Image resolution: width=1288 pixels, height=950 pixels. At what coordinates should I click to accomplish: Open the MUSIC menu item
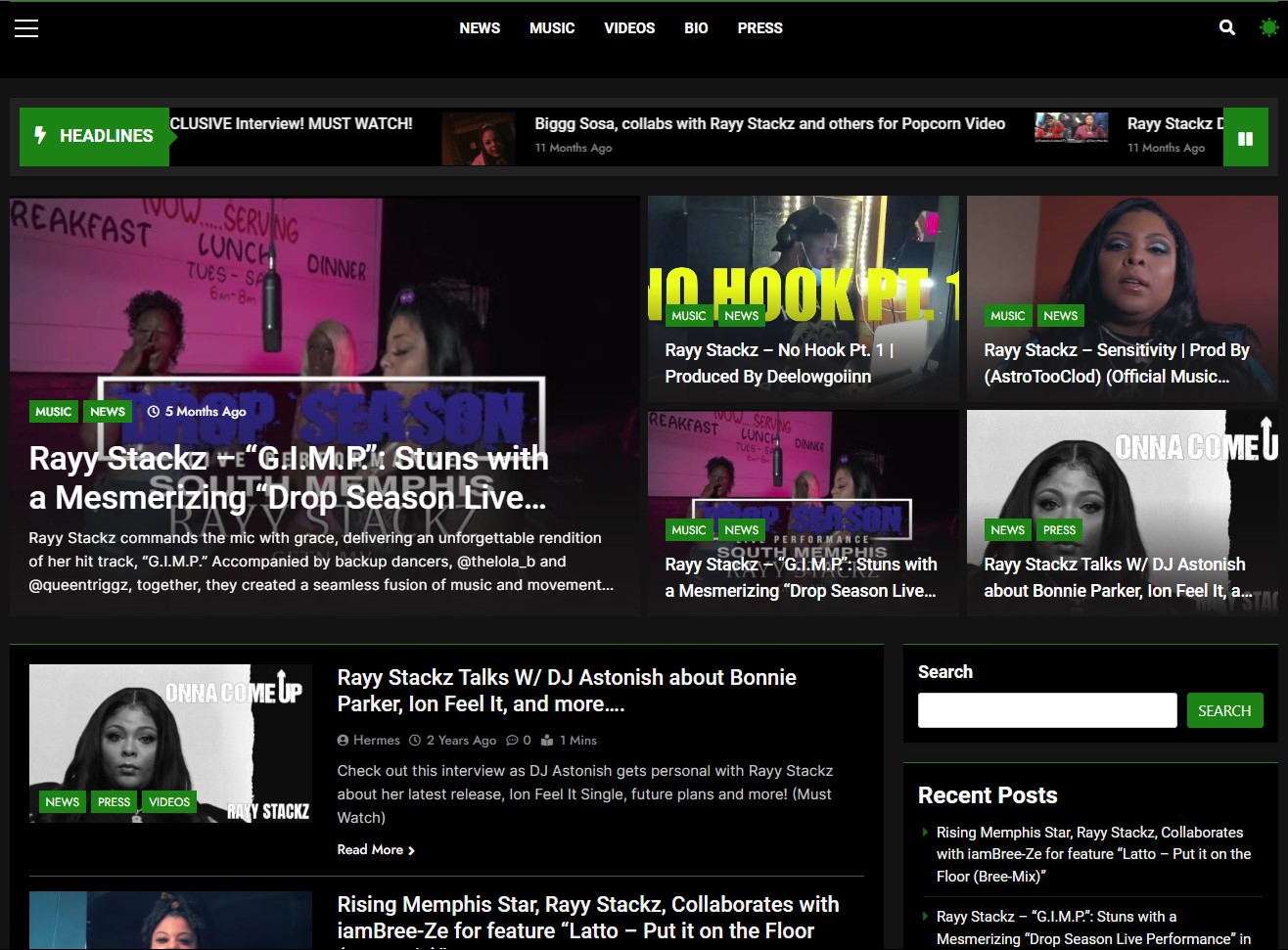pos(552,28)
